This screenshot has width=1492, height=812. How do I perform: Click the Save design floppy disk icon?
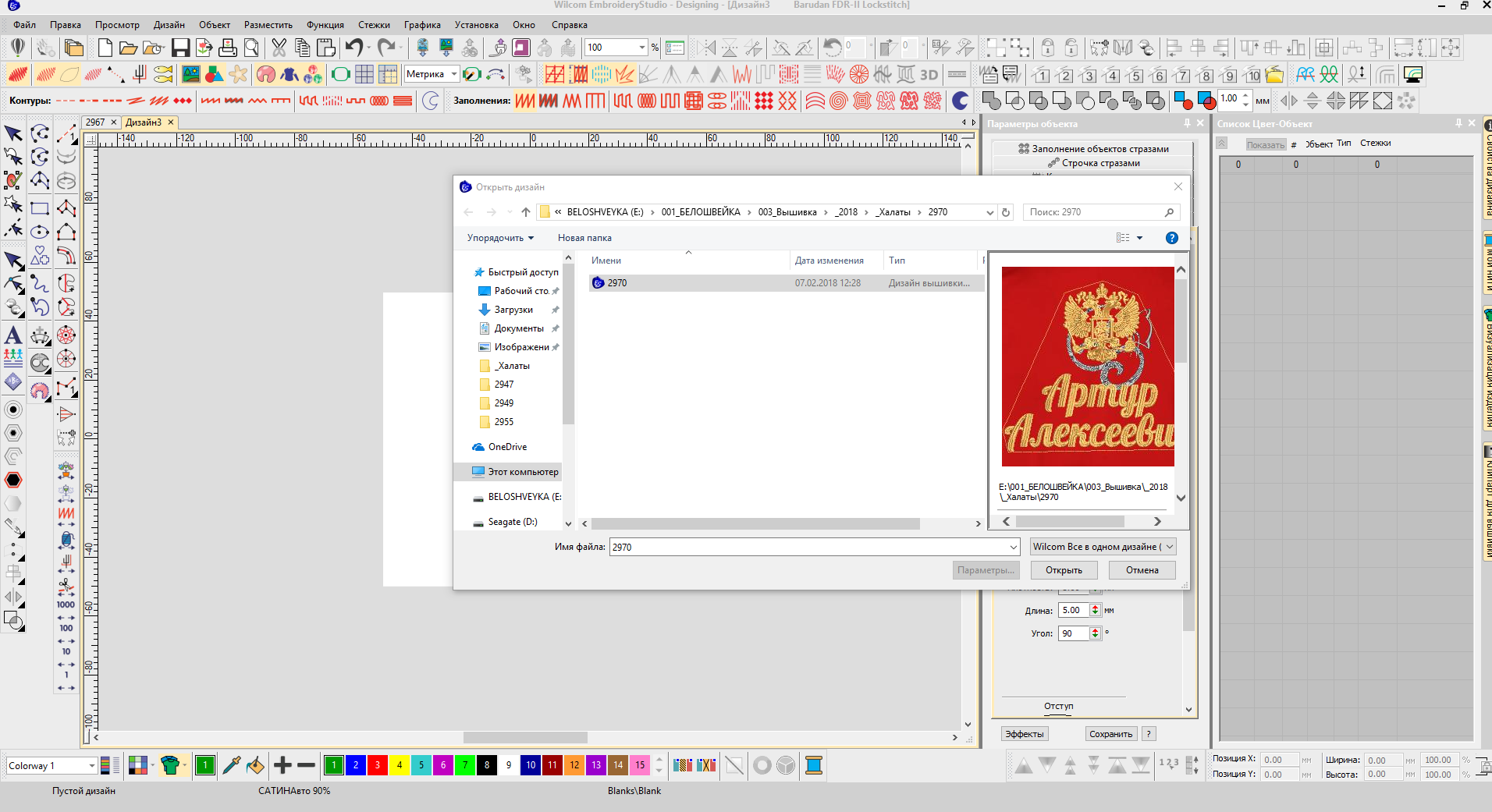180,48
